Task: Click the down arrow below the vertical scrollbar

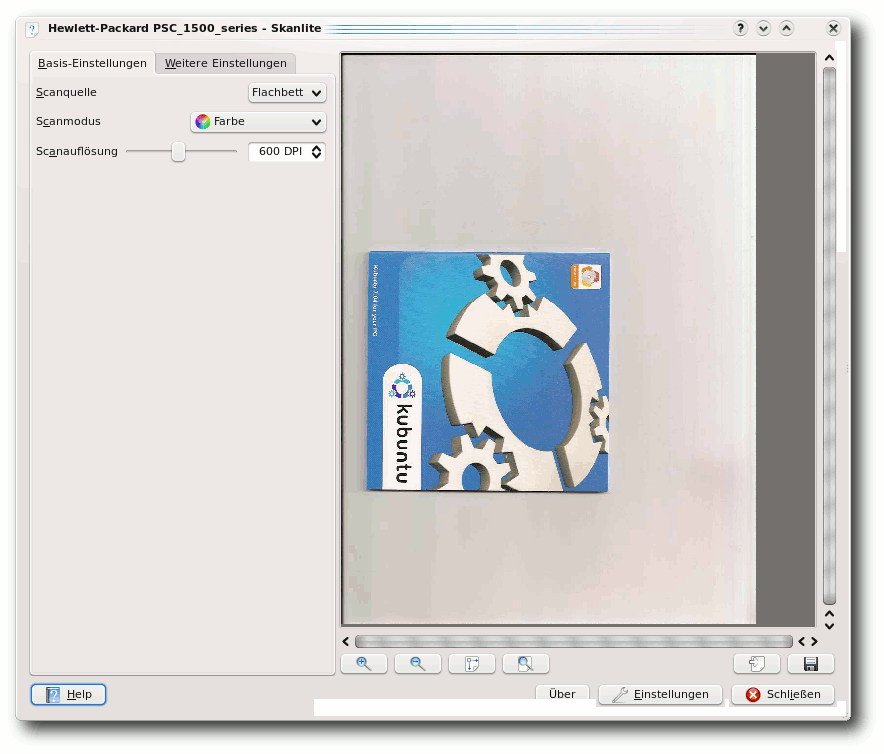Action: 829,626
